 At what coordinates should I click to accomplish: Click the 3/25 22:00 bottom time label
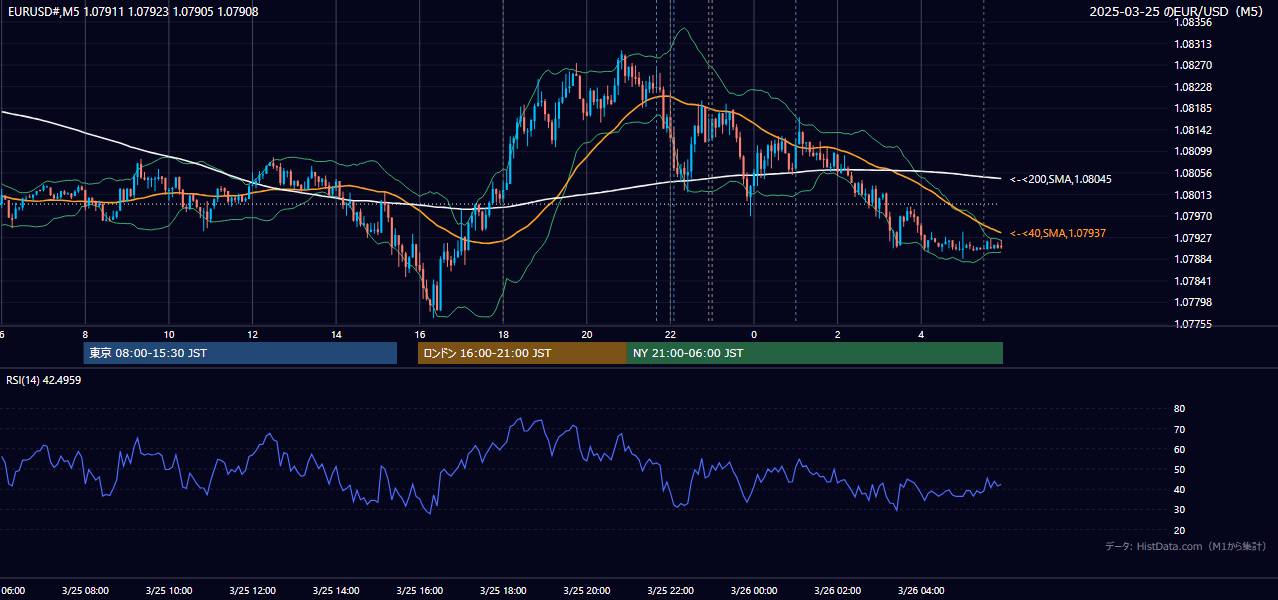(670, 591)
